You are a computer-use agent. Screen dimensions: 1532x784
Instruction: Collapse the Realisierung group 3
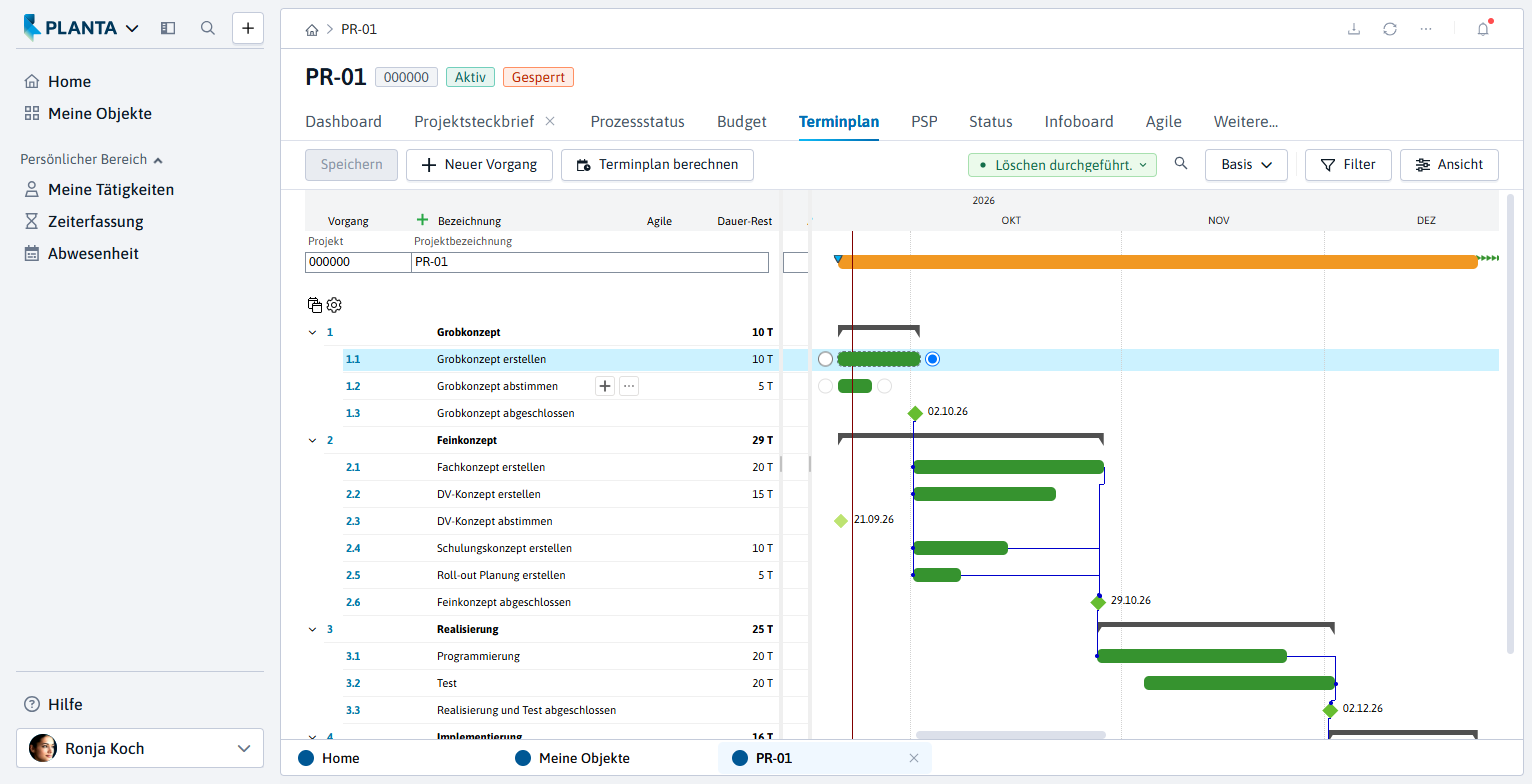point(312,629)
